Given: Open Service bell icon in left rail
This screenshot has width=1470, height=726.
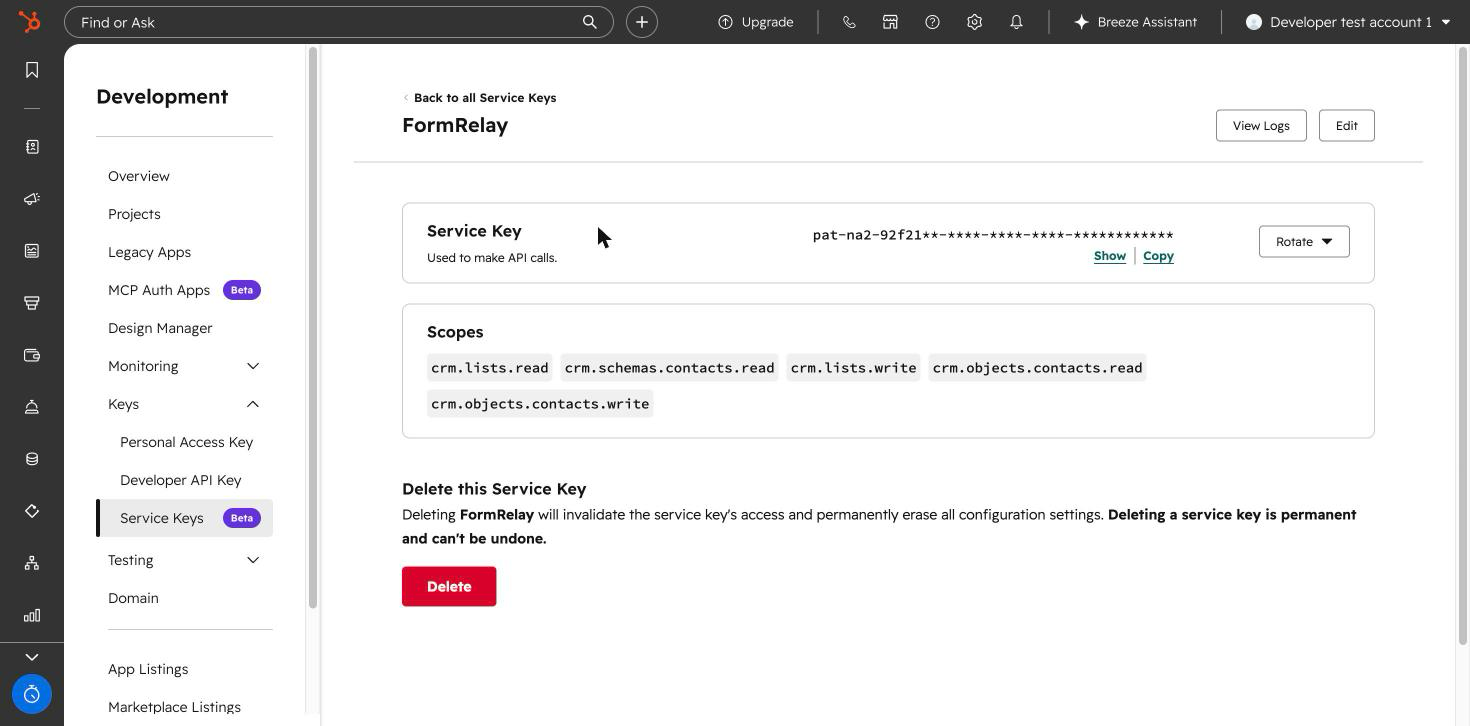Looking at the screenshot, I should tap(32, 407).
